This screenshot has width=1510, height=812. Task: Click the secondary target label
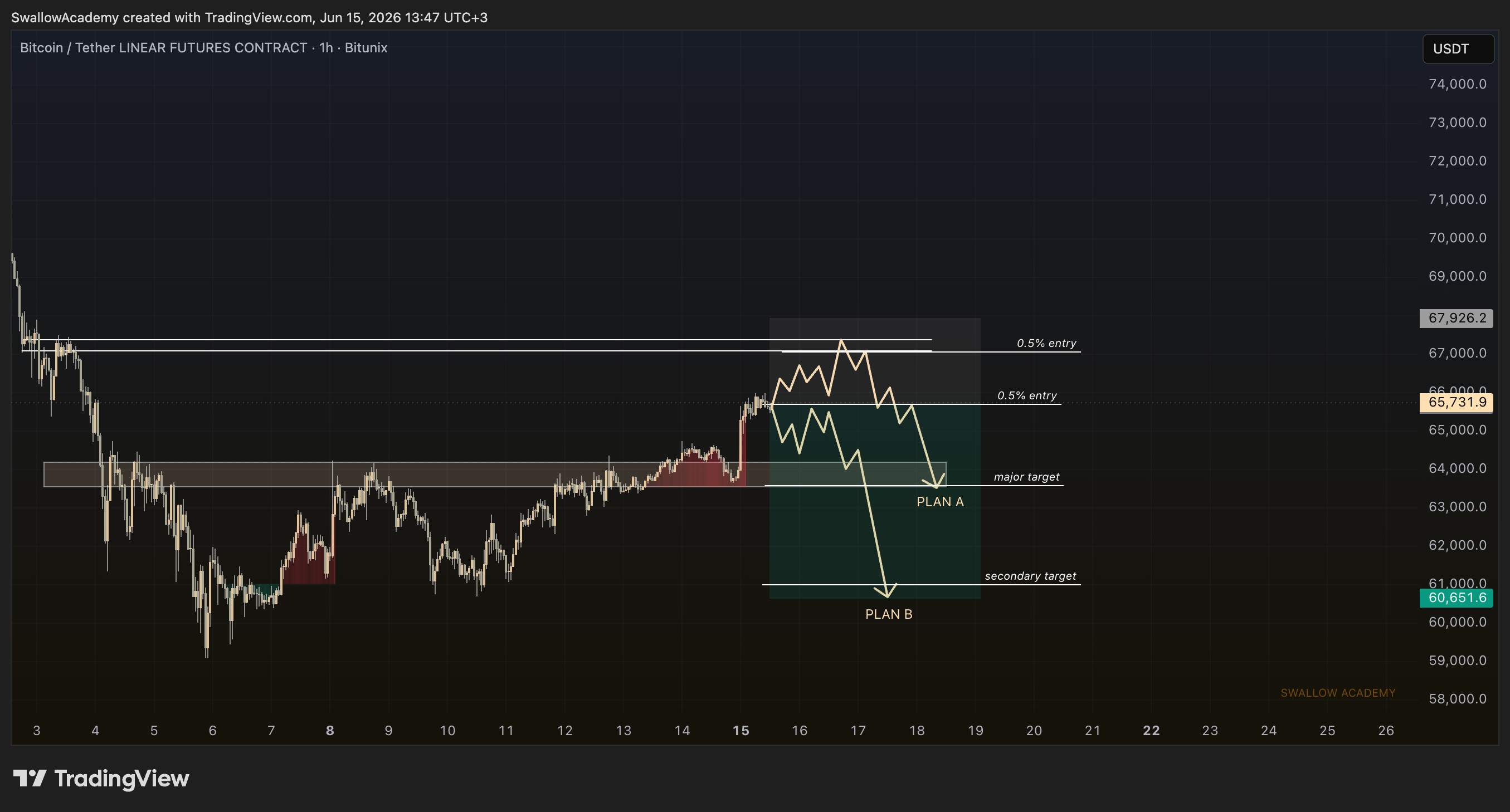click(1030, 576)
